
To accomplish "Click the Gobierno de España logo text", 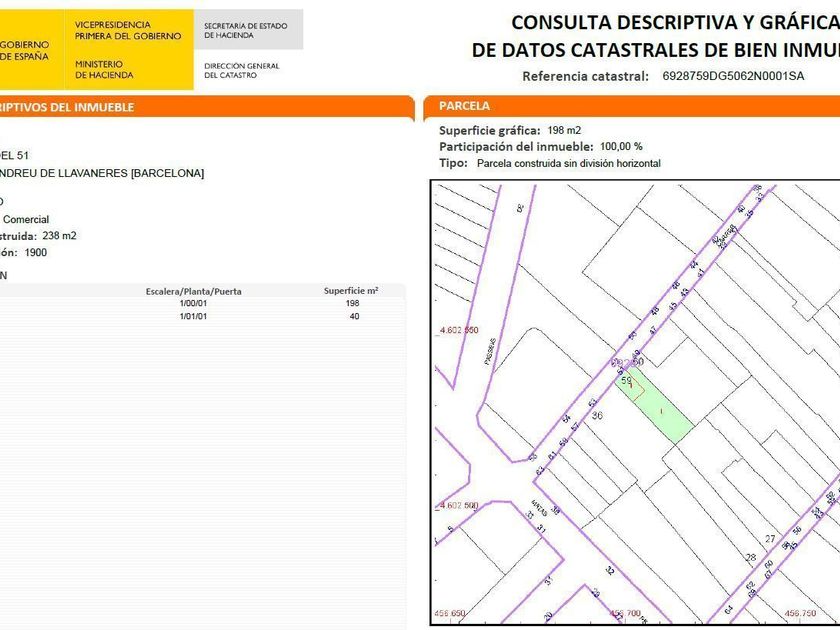I will tap(24, 50).
